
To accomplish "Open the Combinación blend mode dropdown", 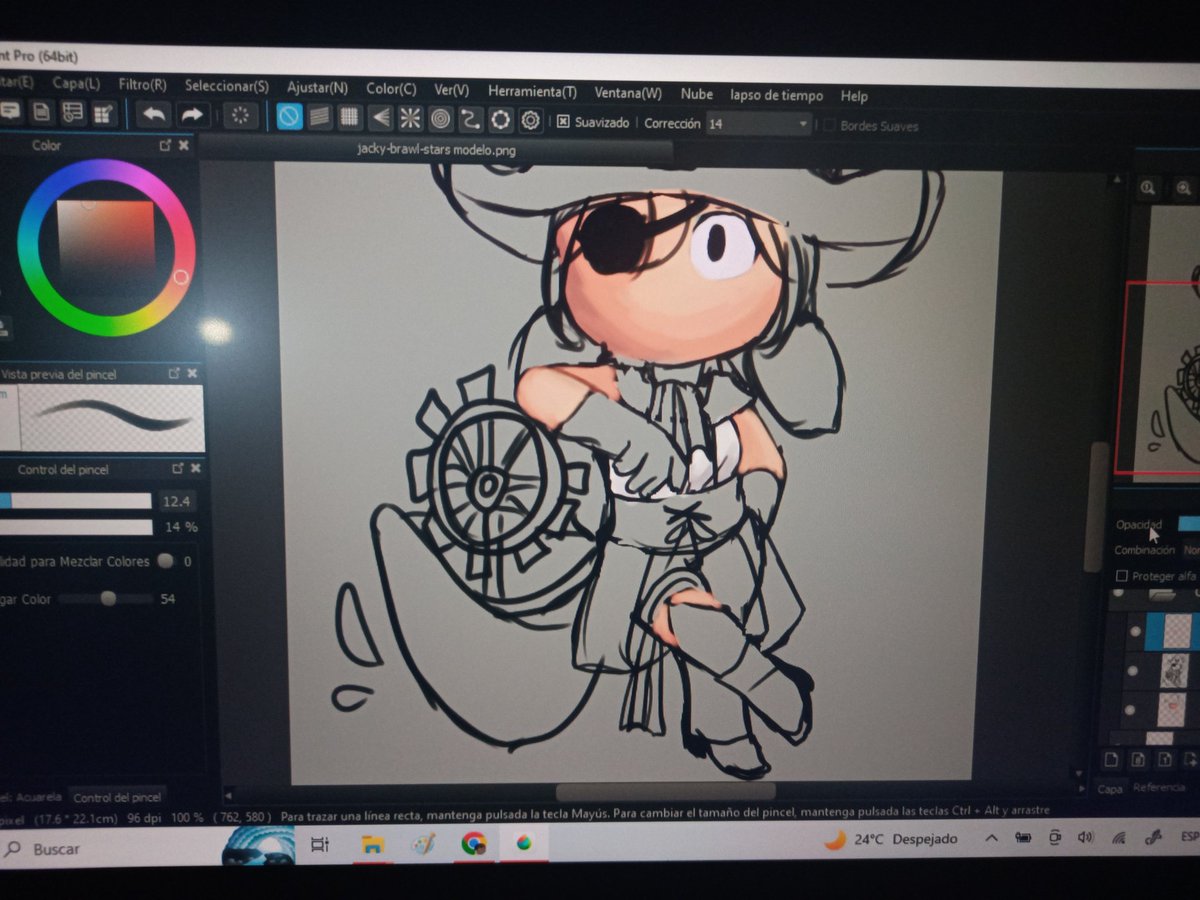I will 1190,550.
